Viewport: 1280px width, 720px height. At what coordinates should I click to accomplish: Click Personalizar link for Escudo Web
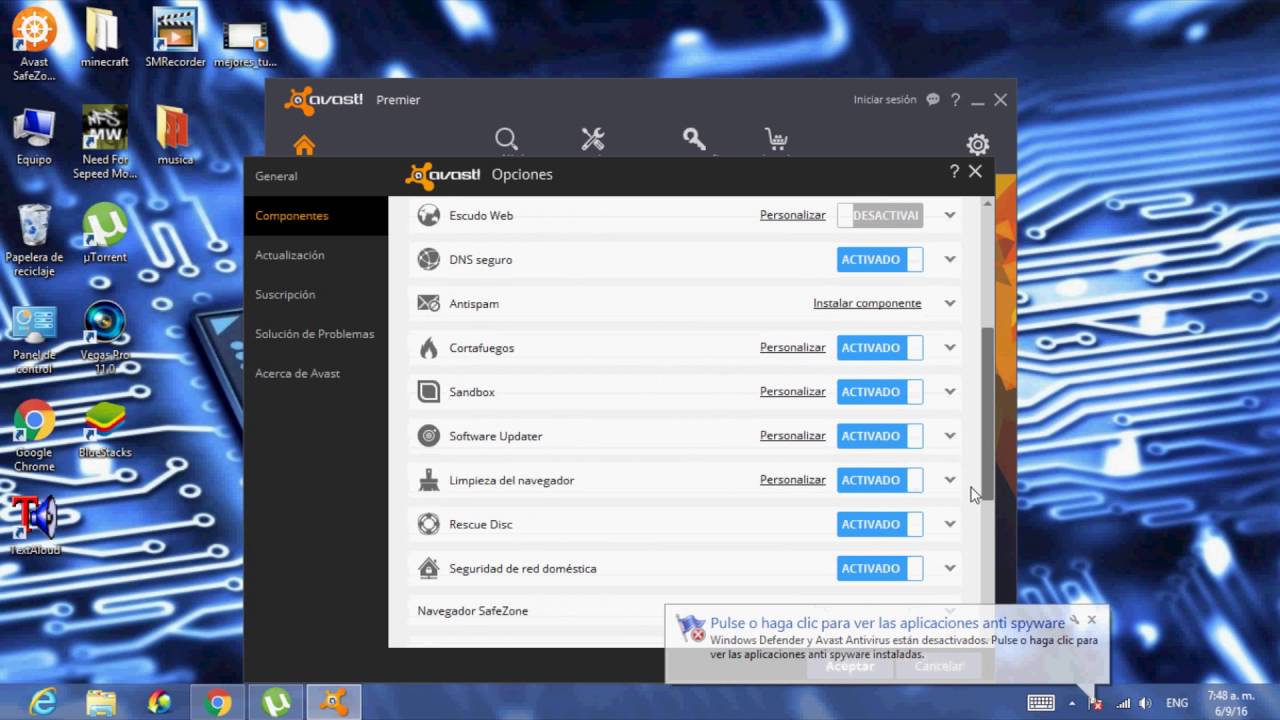coord(792,215)
